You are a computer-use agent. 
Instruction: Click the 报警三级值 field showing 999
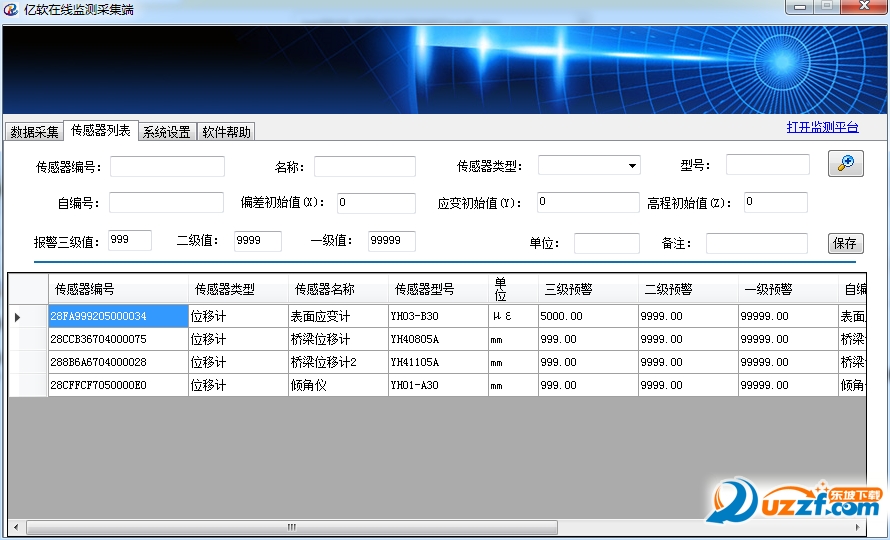tap(130, 240)
